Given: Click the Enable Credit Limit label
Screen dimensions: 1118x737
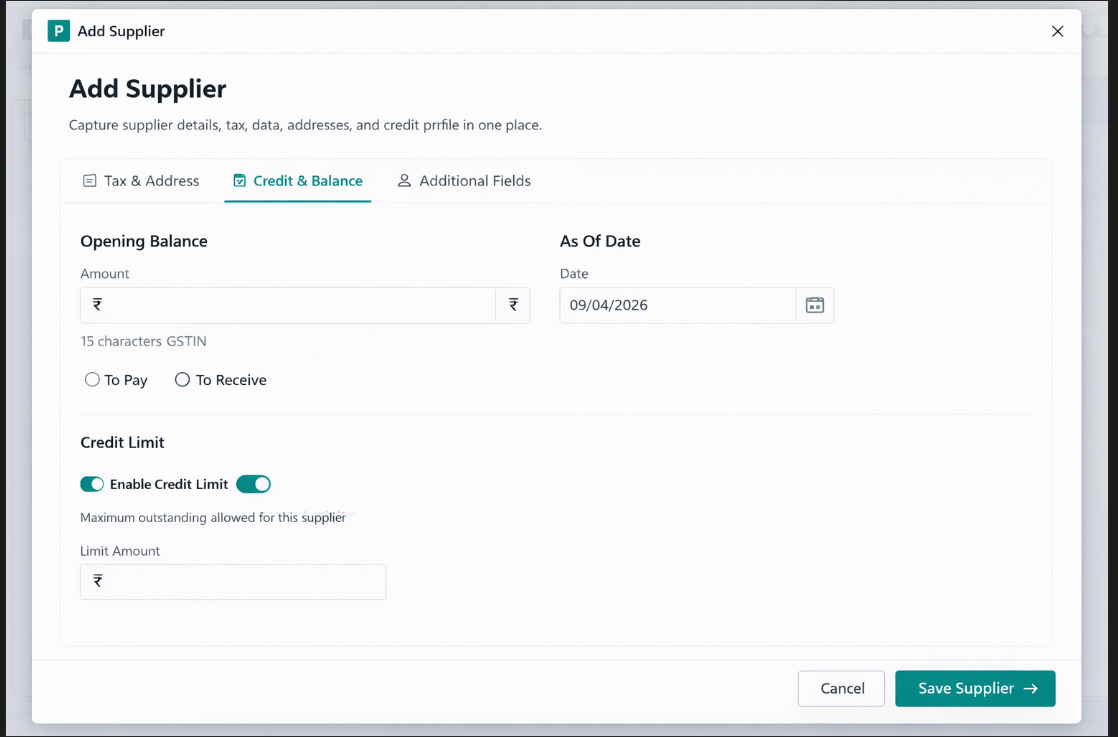Looking at the screenshot, I should click(169, 484).
